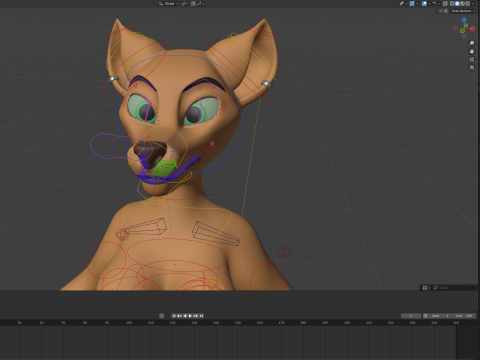Jump to timeline start frame

tap(174, 316)
